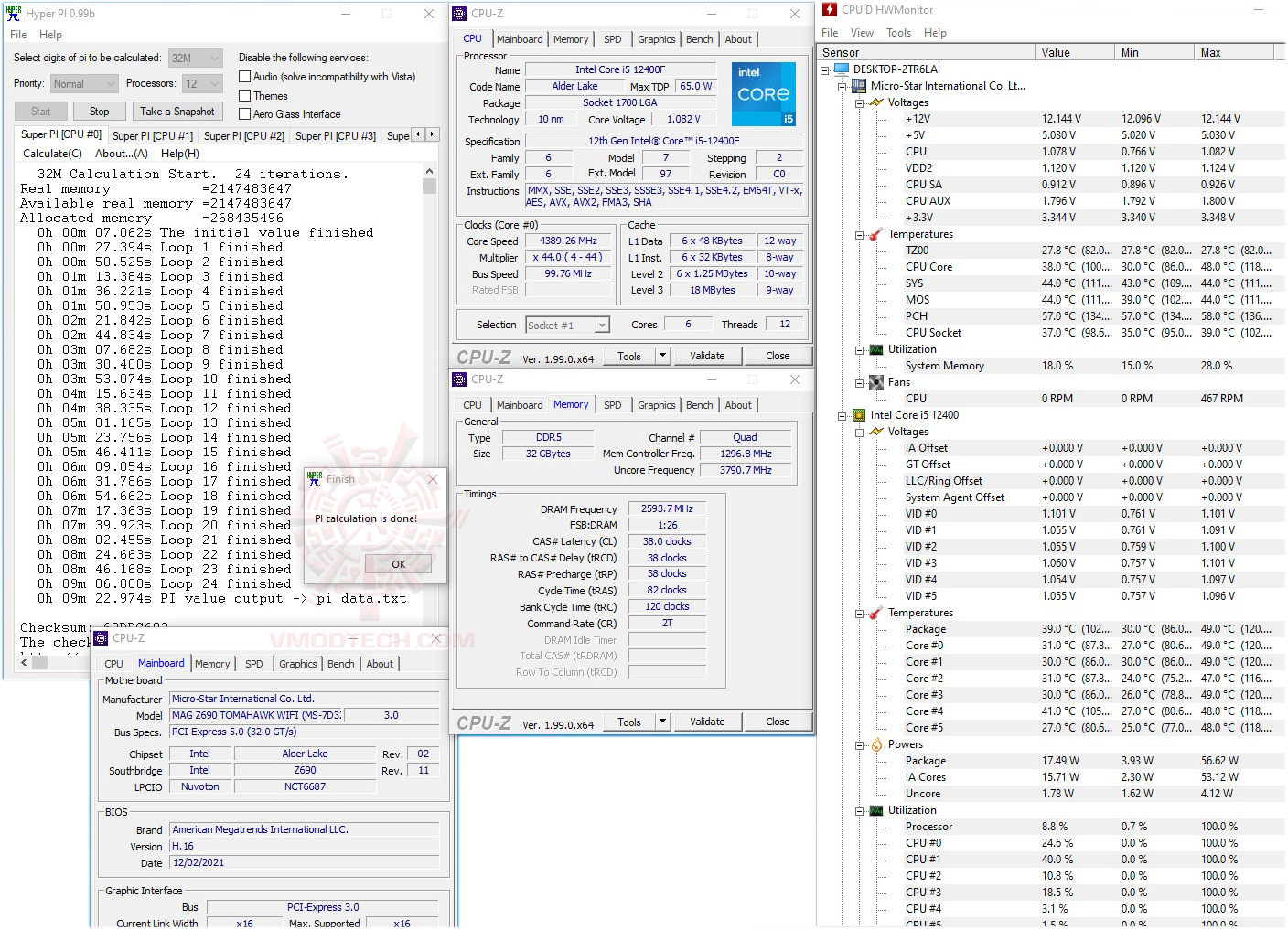1288x930 pixels.
Task: Click the Temperatures thermometer icon above Package row
Action: pyautogui.click(x=876, y=613)
